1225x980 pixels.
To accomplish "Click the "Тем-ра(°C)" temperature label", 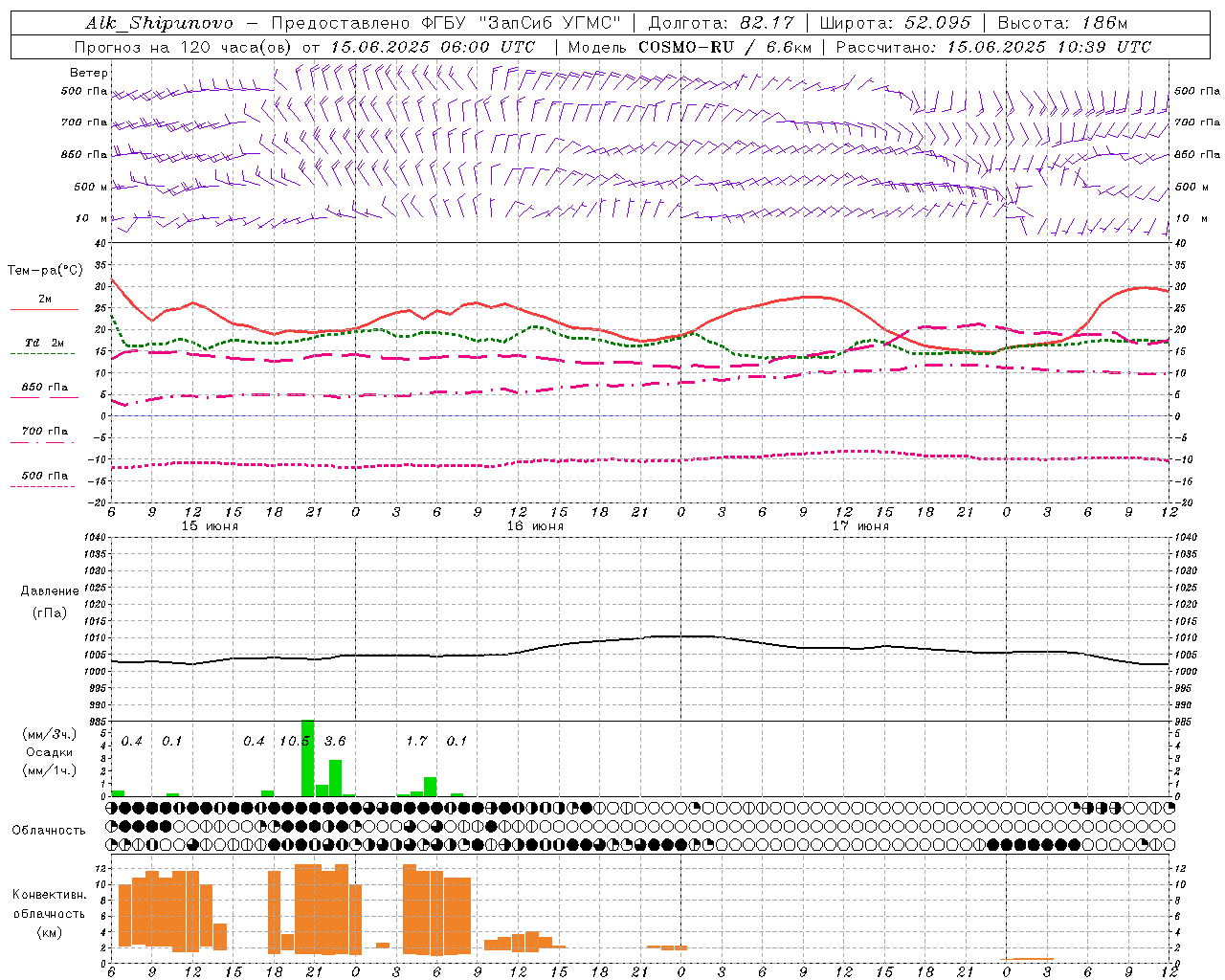I will pyautogui.click(x=45, y=271).
